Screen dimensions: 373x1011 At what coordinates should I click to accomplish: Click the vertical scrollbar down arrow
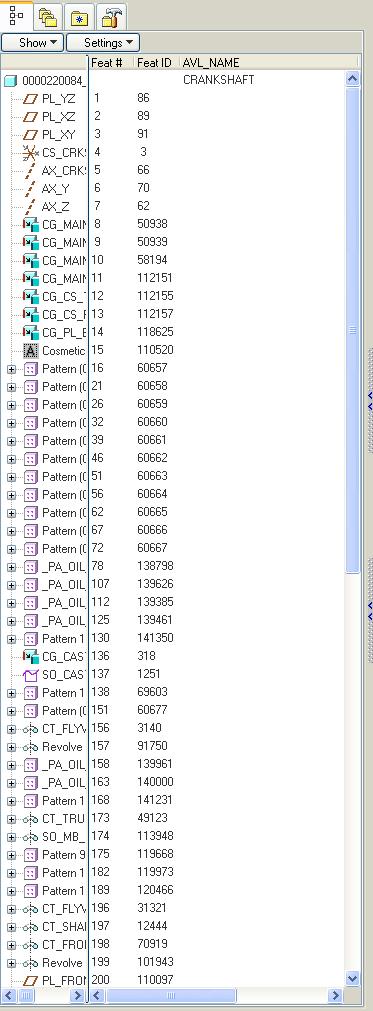(x=352, y=978)
